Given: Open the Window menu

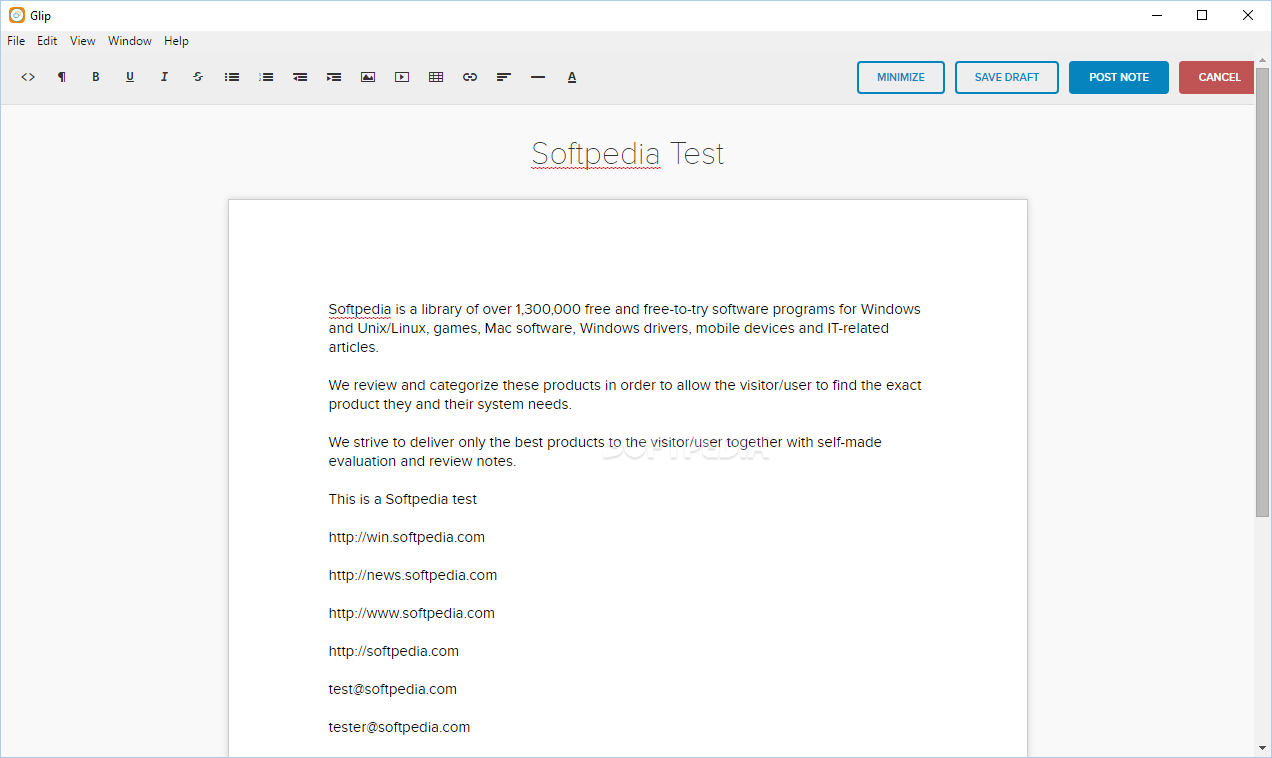Looking at the screenshot, I should 130,41.
